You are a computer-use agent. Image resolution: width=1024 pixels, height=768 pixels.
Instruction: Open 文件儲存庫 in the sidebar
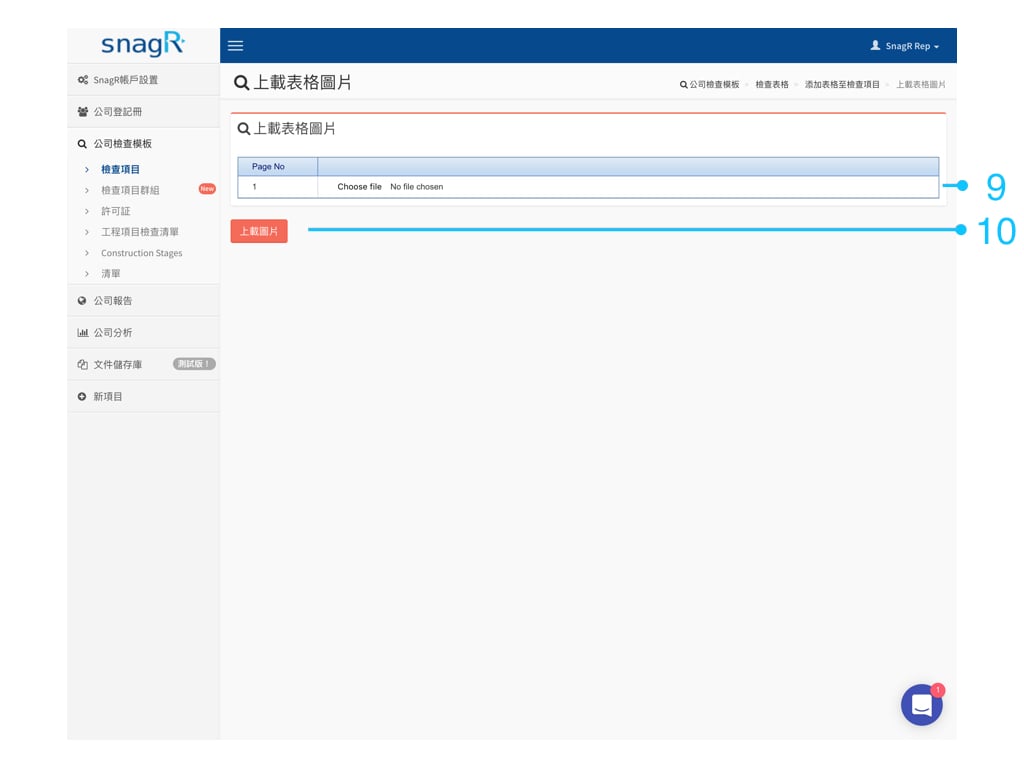pos(143,364)
